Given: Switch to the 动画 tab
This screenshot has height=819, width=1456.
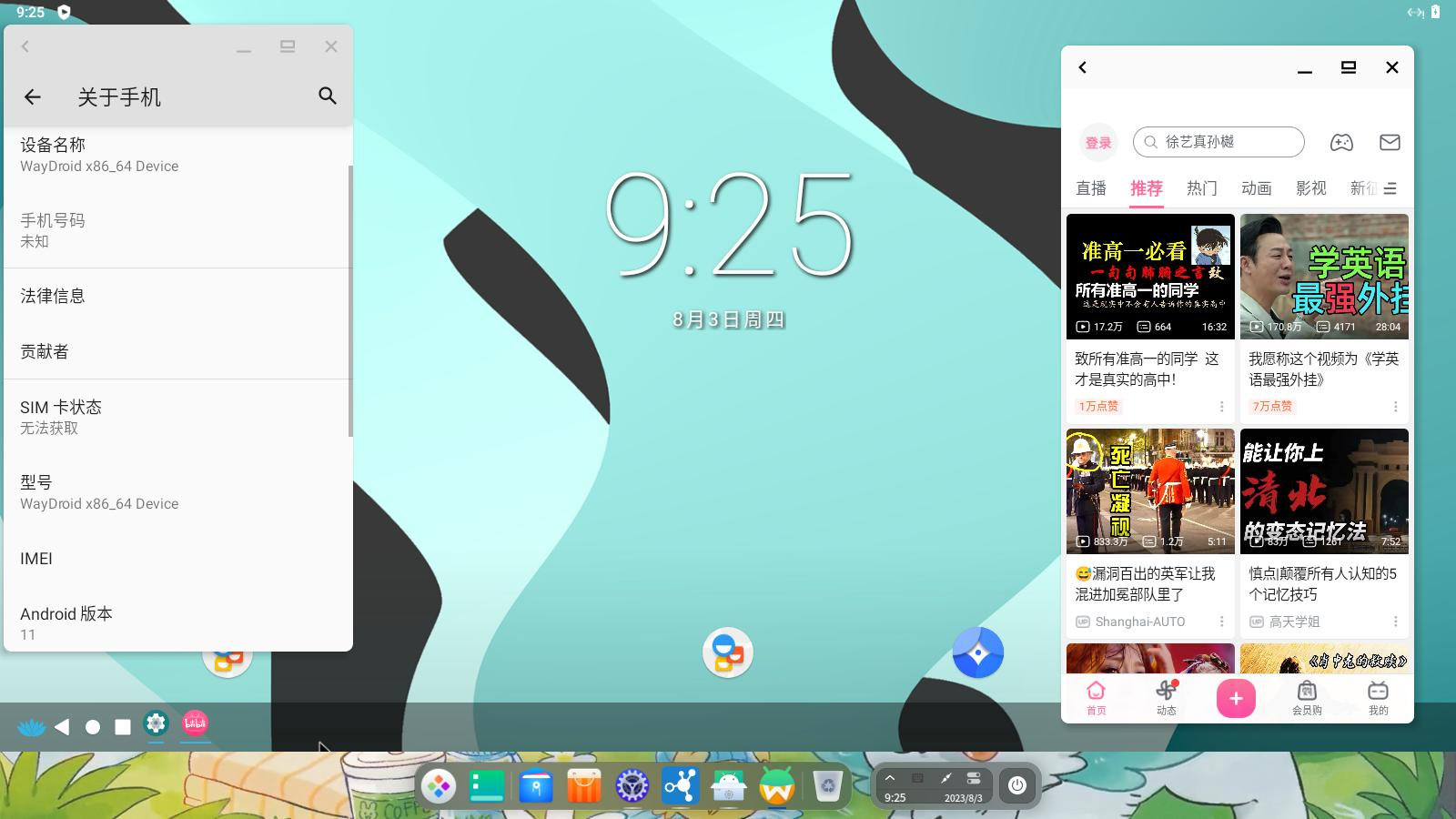Looking at the screenshot, I should click(1256, 188).
